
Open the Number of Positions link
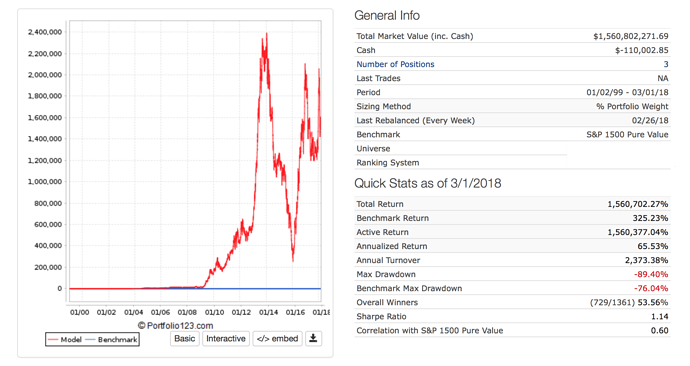pyautogui.click(x=395, y=64)
